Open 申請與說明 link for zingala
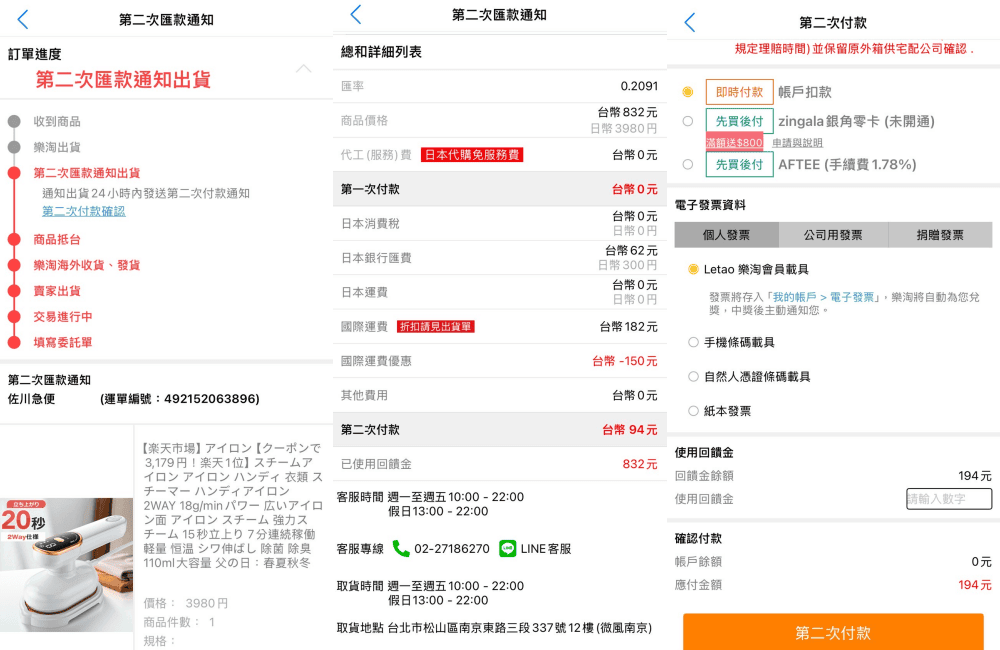This screenshot has height=650, width=1000. (x=797, y=143)
